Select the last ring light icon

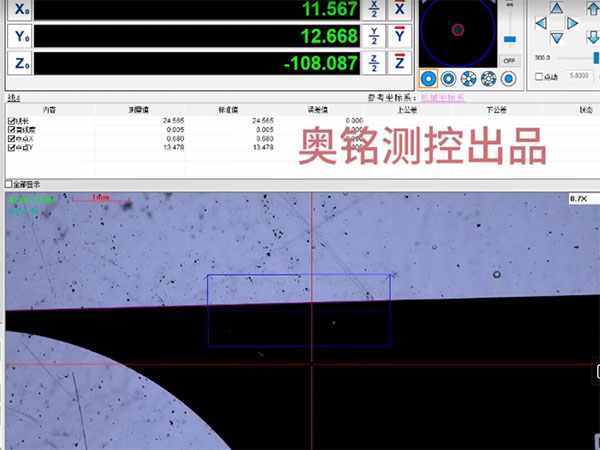coord(510,77)
